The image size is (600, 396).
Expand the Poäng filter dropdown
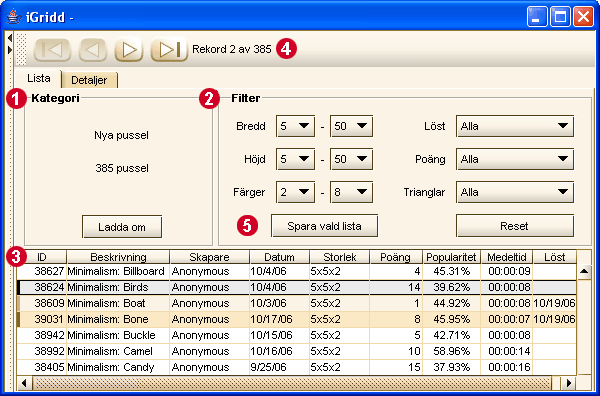point(515,159)
